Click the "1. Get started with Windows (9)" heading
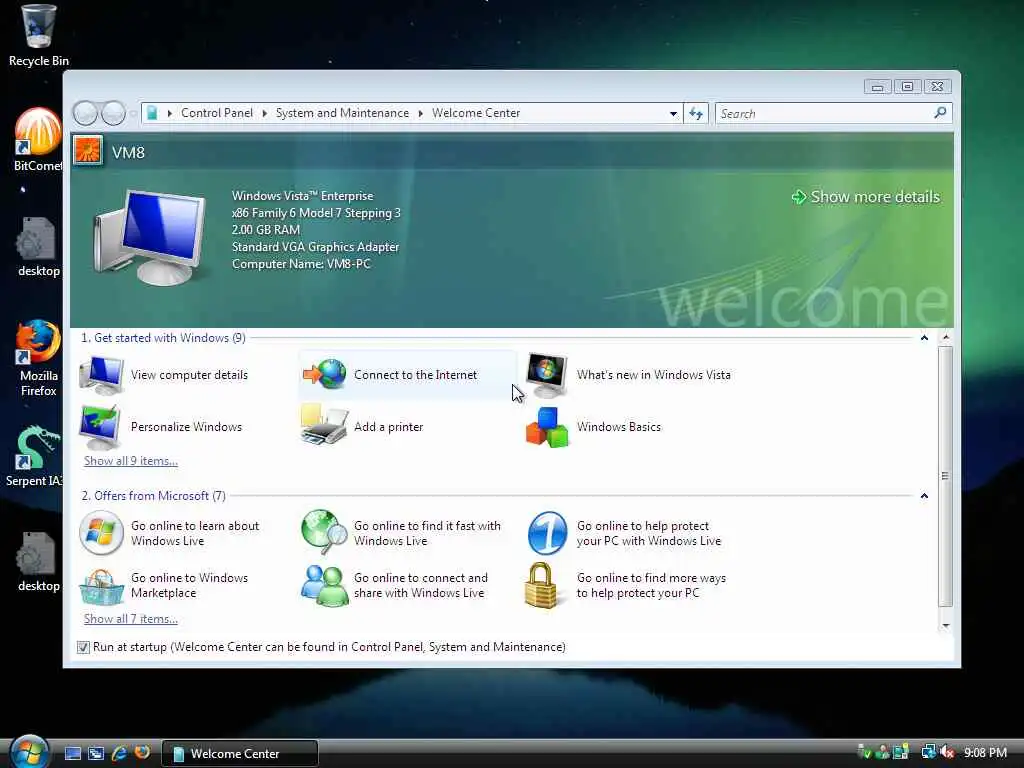Screen dimensions: 1024x768 163,338
